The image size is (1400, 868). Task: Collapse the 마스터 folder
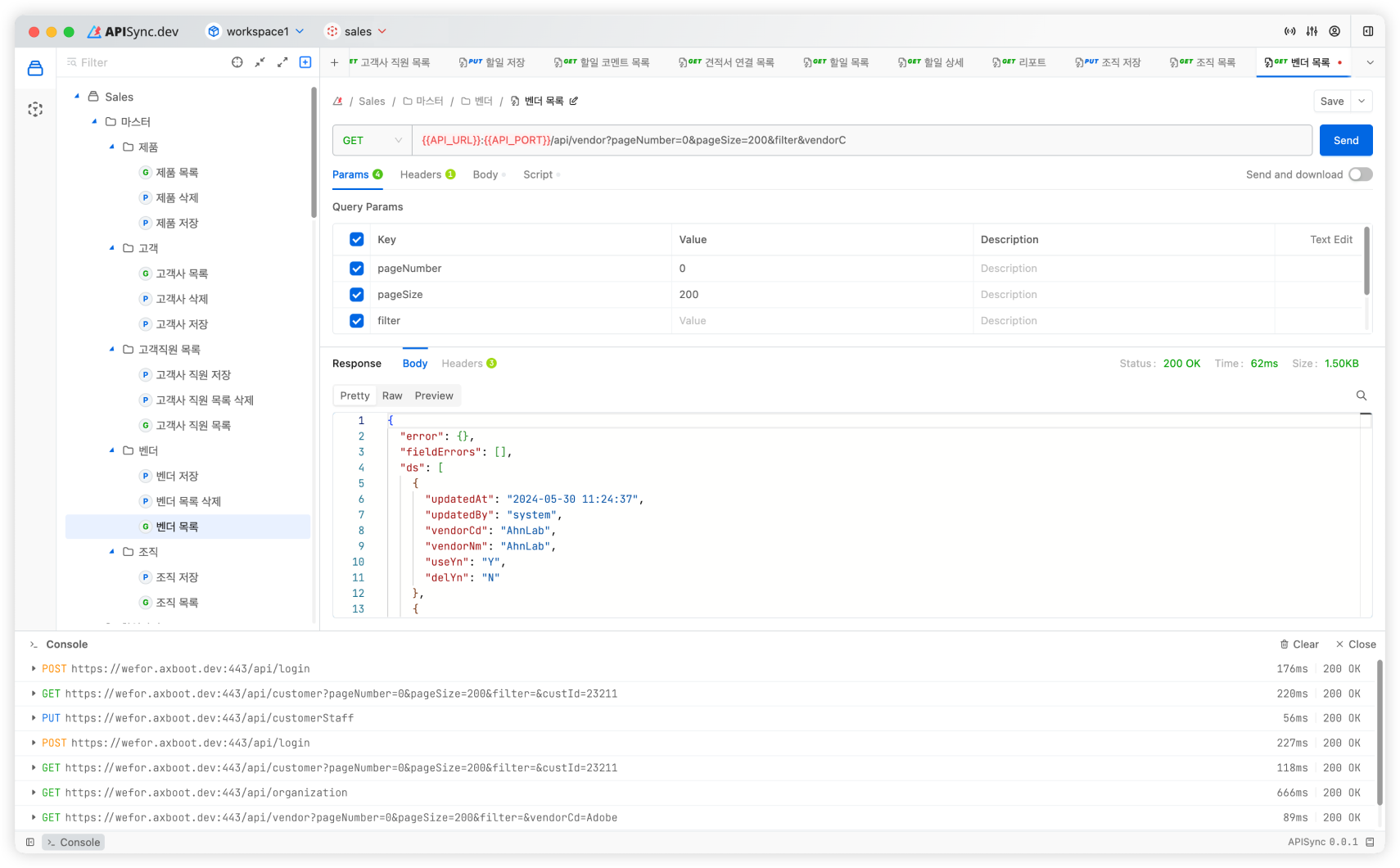pyautogui.click(x=94, y=121)
